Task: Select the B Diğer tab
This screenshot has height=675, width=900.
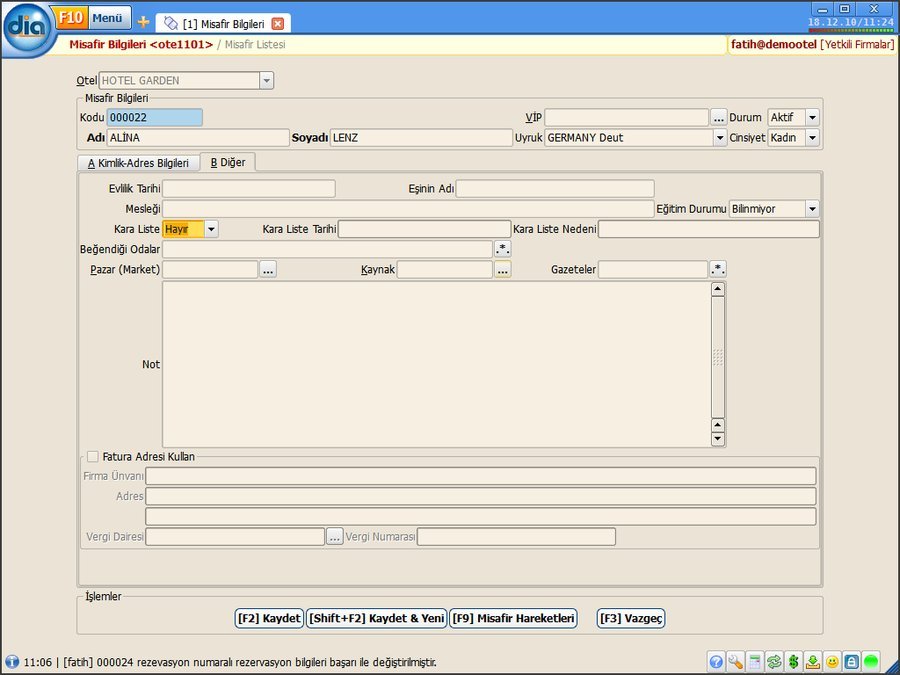Action: [228, 162]
